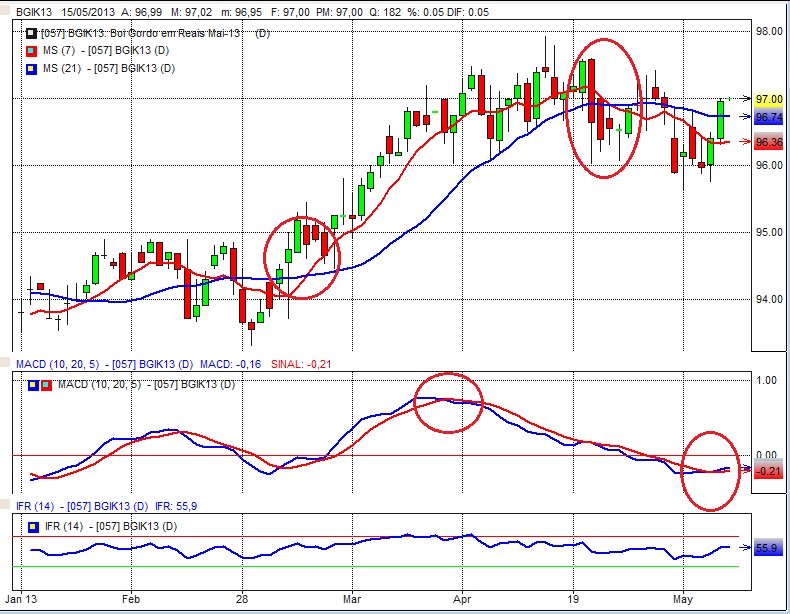
Task: Click the black BGIK13 series legend icon
Action: [31, 33]
